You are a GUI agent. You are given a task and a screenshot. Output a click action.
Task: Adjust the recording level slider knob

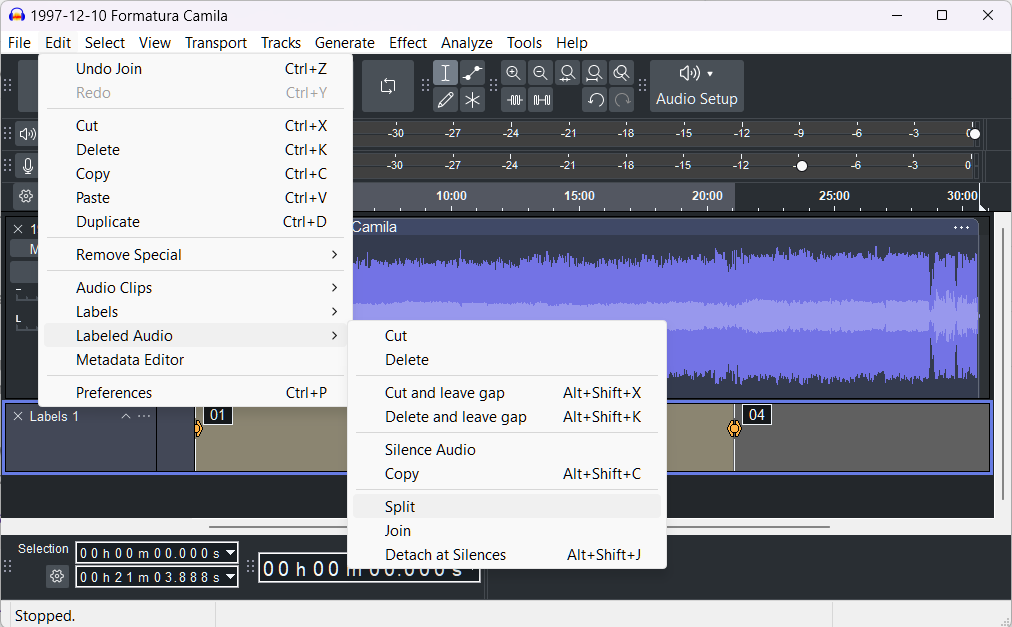pyautogui.click(x=802, y=166)
